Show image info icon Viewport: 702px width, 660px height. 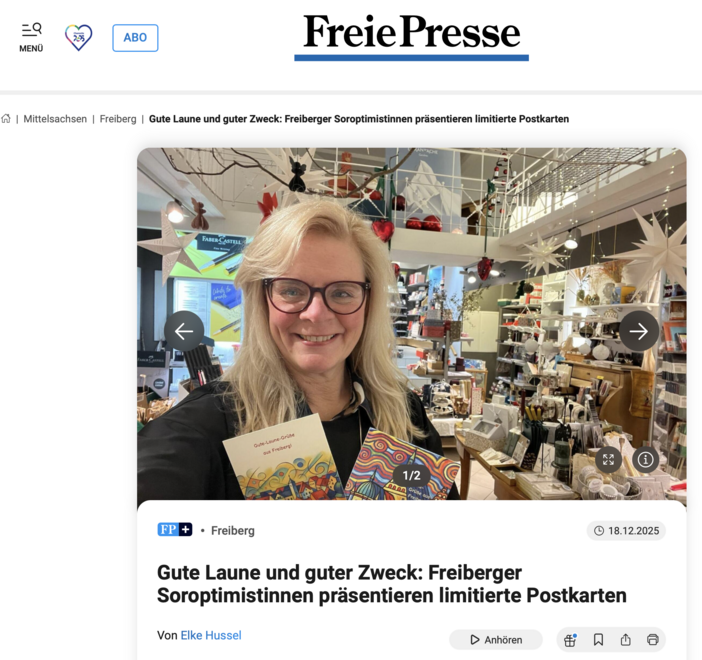645,459
